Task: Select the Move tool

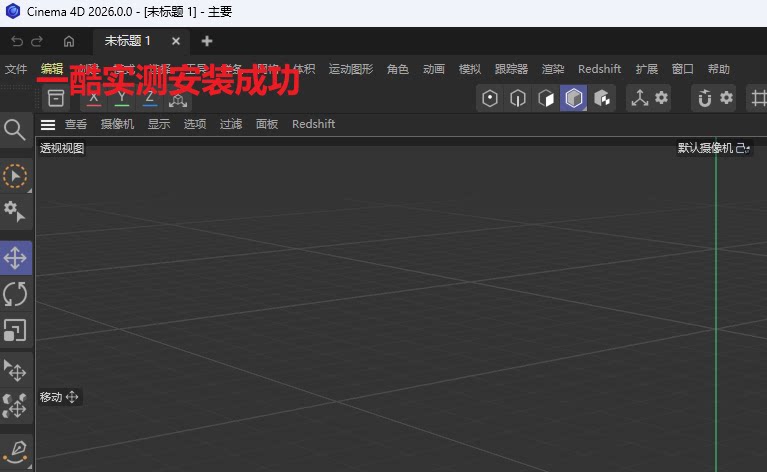Action: [15, 258]
